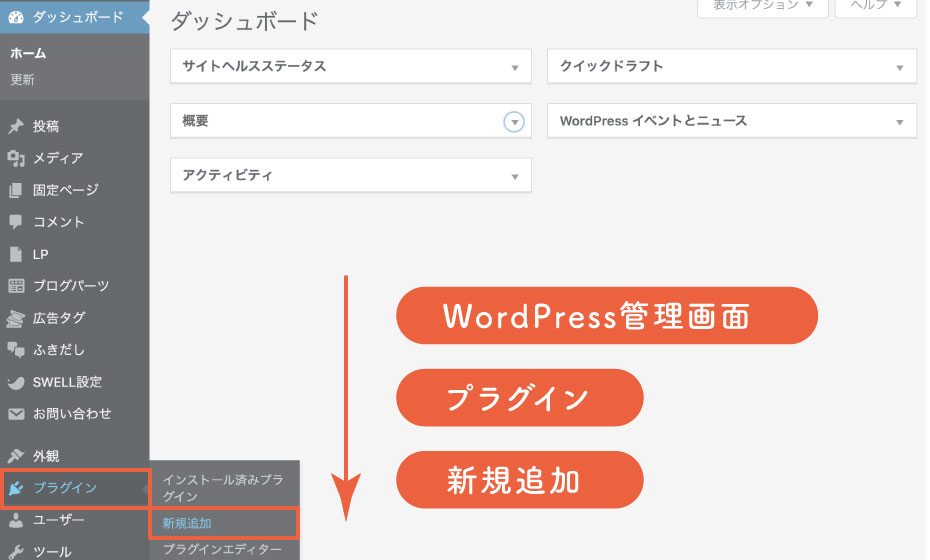The width and height of the screenshot is (930, 560).
Task: Click the pushpin icon next to 投稿
Action: pos(16,126)
